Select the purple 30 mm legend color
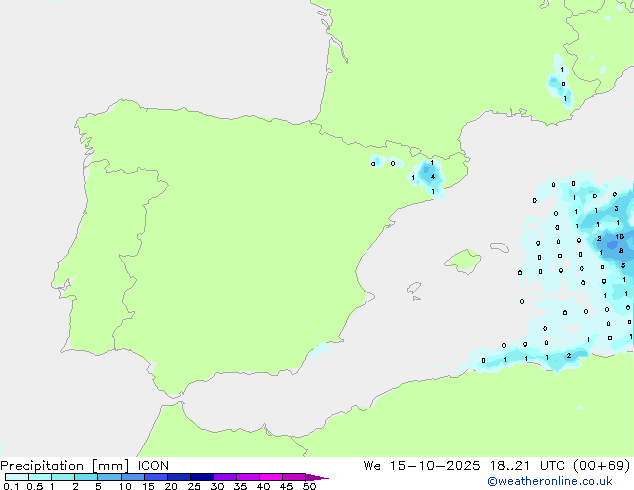Viewport: 634px width, 490px height. [224, 478]
